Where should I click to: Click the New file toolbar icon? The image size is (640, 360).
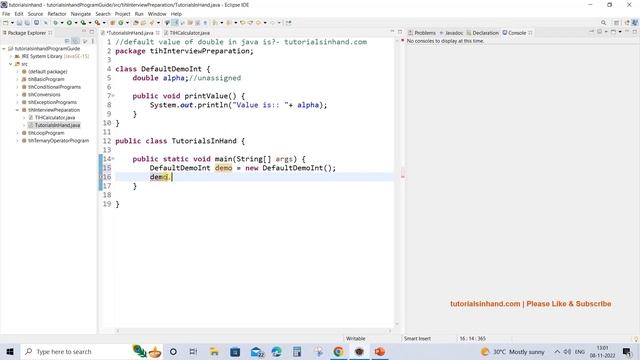[6, 23]
